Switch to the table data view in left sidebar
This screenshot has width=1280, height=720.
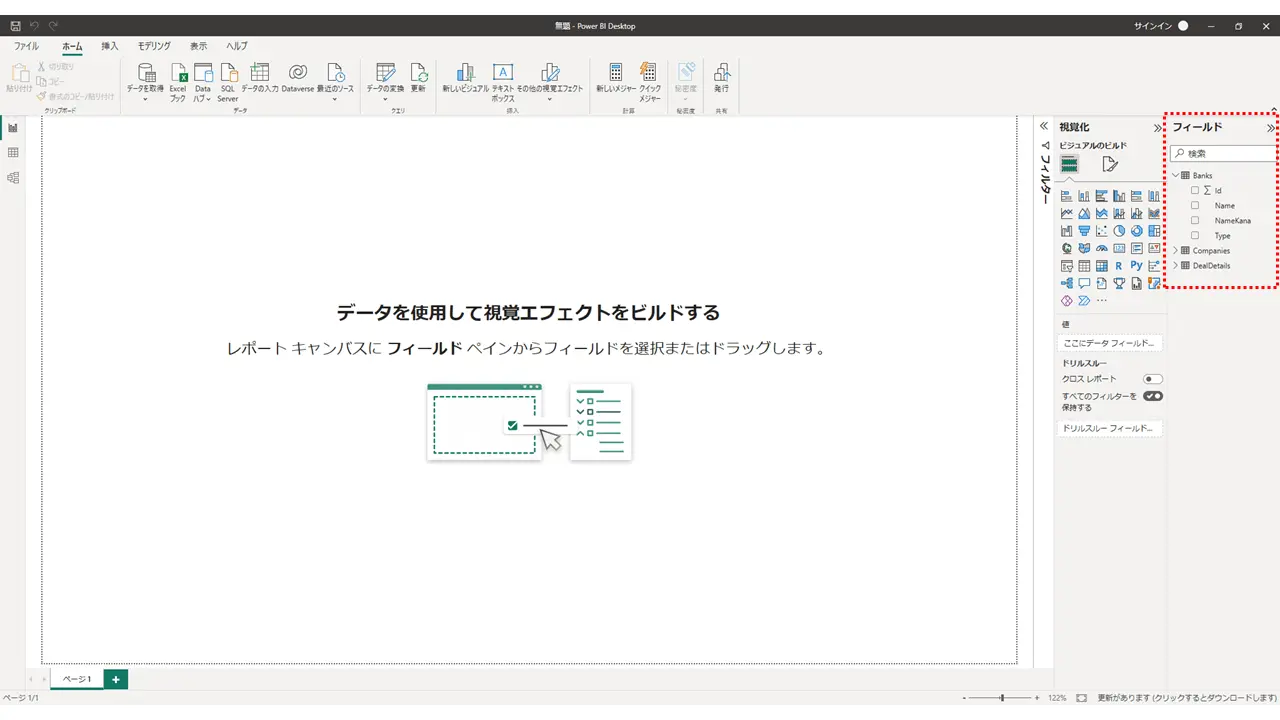click(13, 153)
